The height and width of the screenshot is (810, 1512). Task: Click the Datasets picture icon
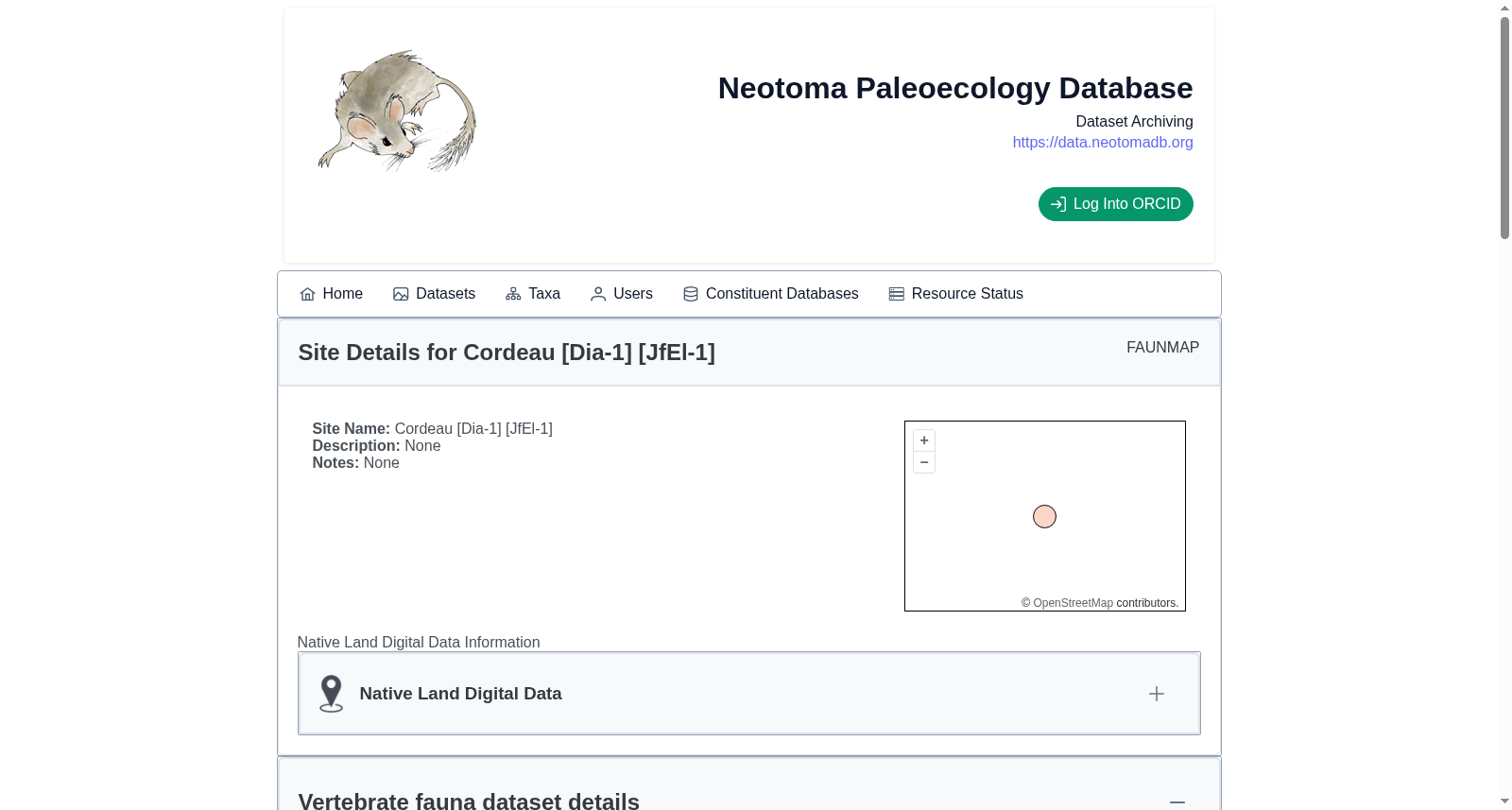pyautogui.click(x=401, y=294)
